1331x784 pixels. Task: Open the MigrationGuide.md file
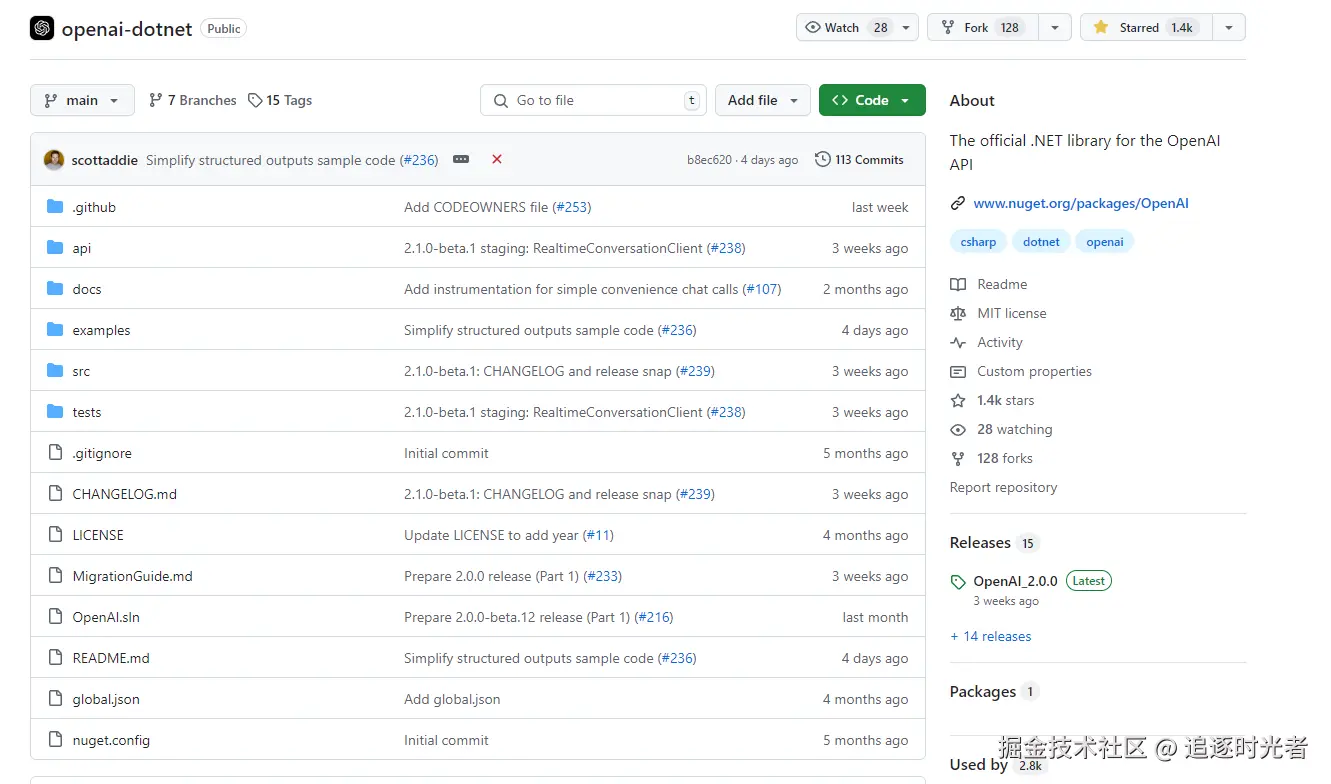tap(132, 576)
